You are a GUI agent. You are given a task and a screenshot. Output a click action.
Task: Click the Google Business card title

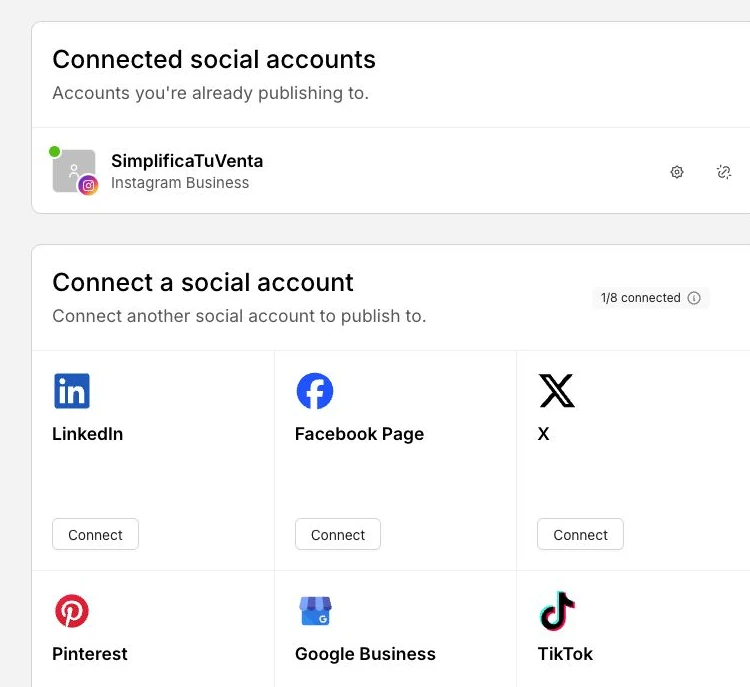point(365,654)
